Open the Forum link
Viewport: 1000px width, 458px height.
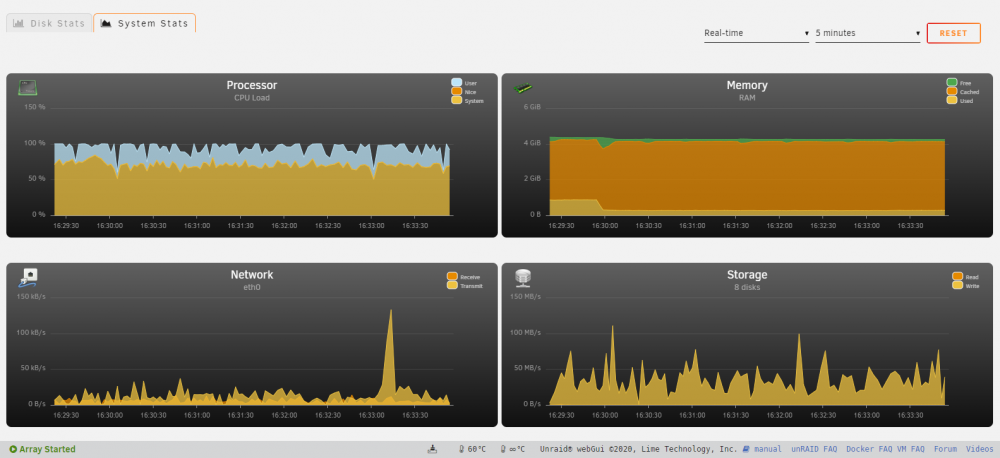pyautogui.click(x=946, y=449)
